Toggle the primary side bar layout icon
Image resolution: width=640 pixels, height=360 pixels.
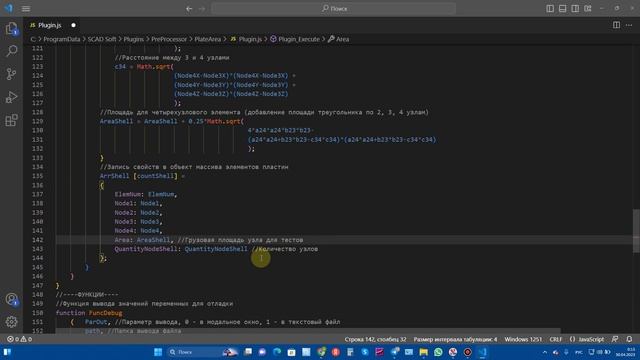point(550,9)
